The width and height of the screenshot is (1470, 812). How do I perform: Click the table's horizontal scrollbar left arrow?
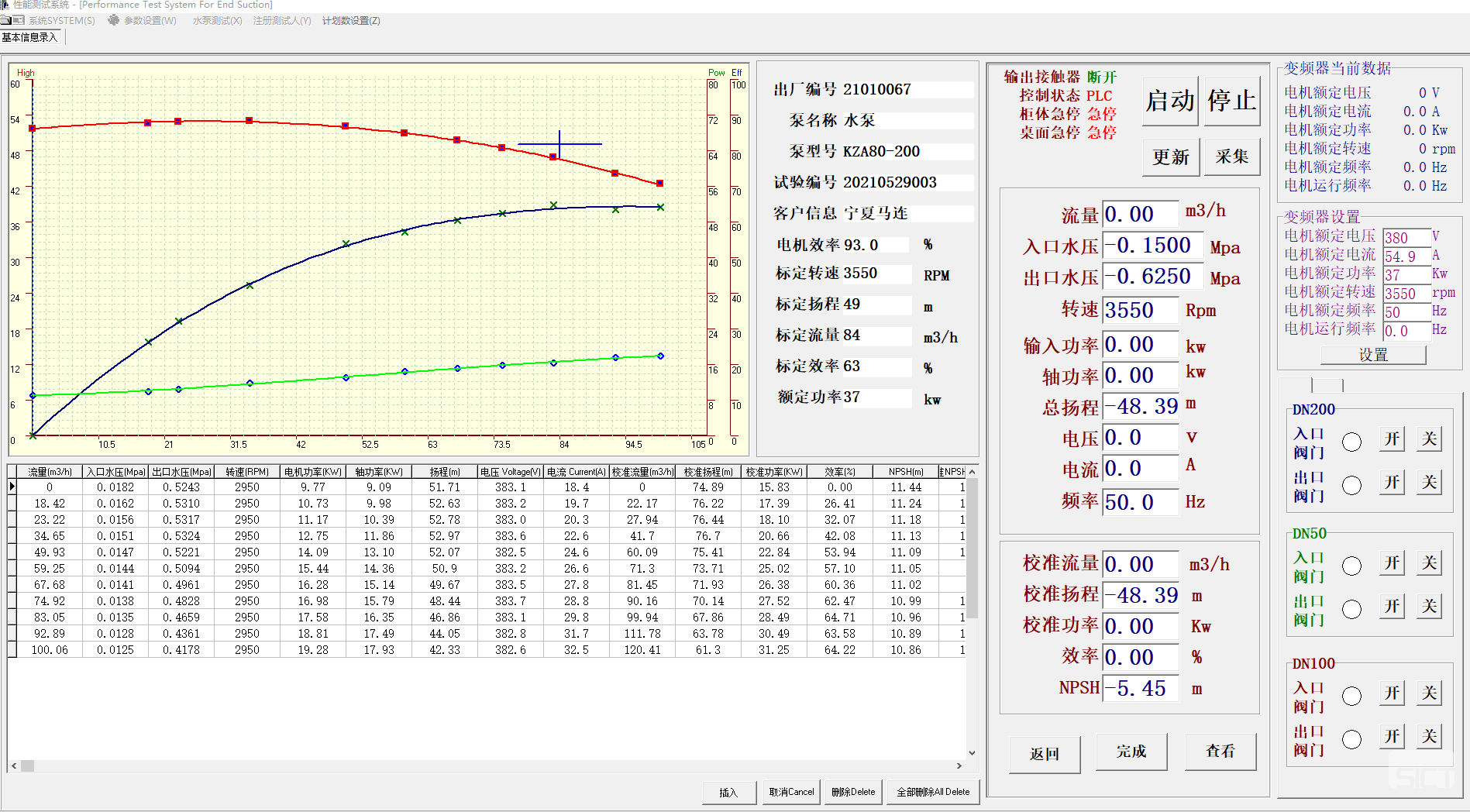pyautogui.click(x=14, y=766)
